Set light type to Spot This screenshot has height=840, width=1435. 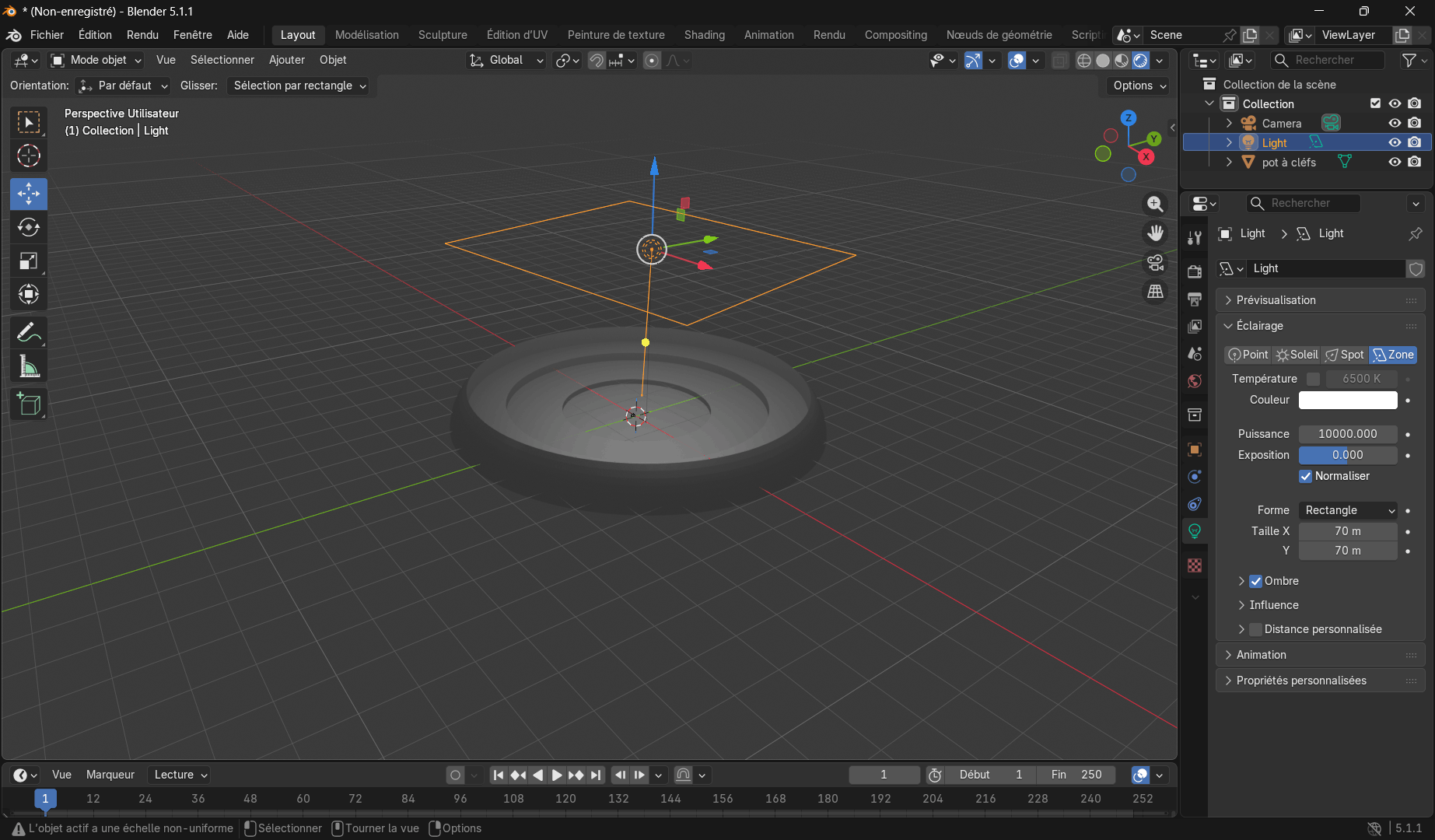tap(1345, 355)
